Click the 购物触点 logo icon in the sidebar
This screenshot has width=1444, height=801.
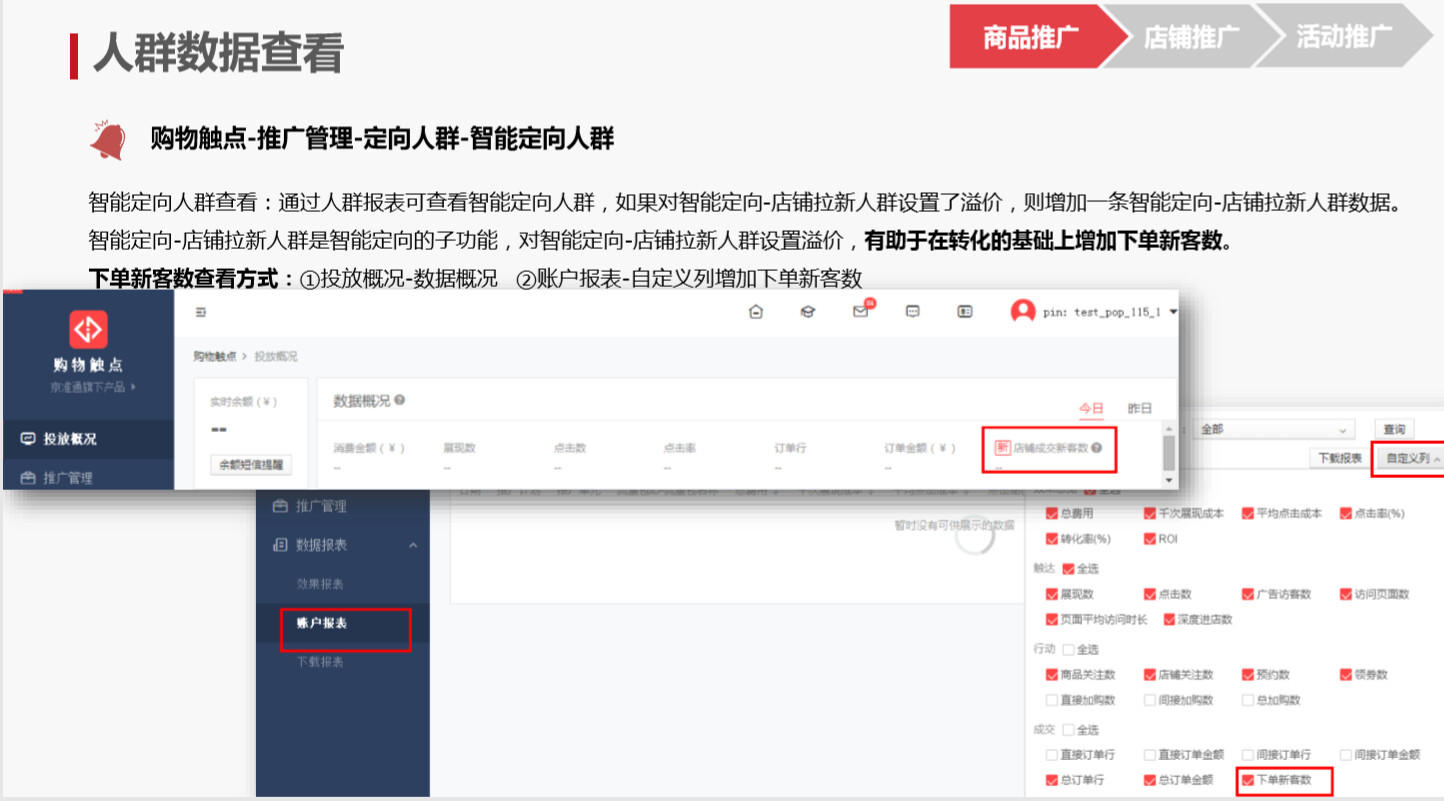pyautogui.click(x=88, y=329)
